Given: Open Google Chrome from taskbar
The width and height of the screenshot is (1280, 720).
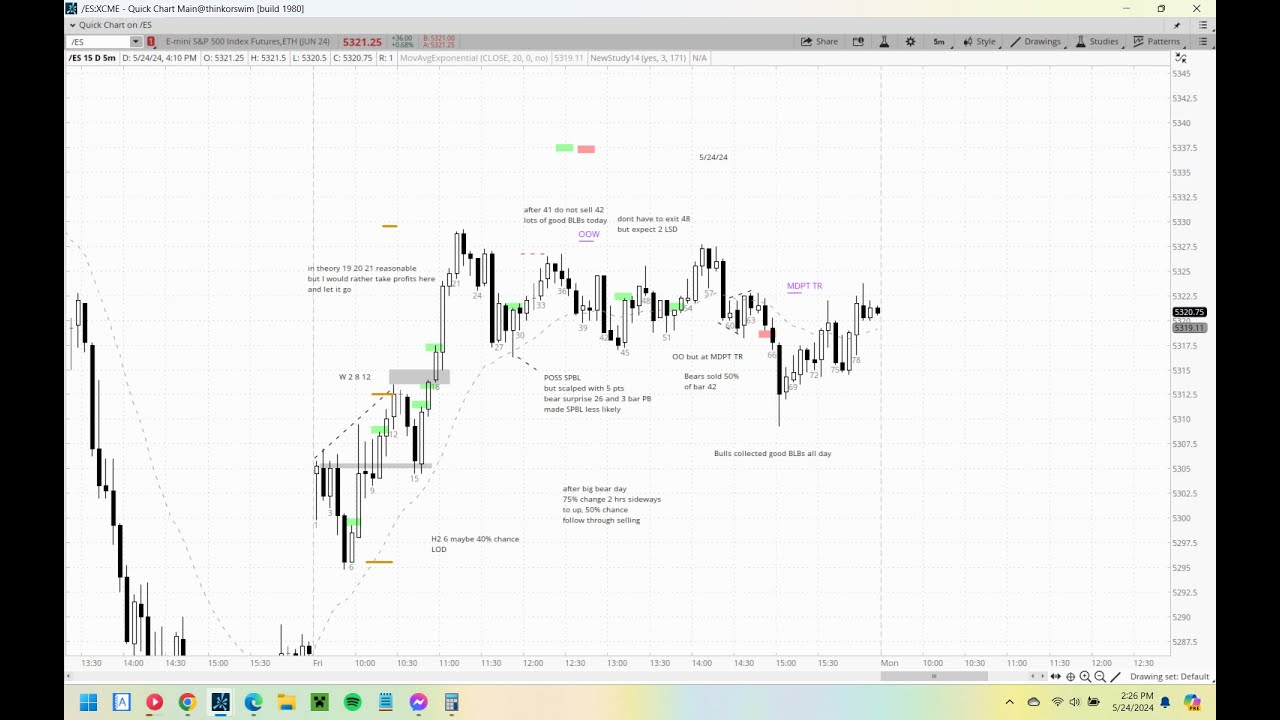Looking at the screenshot, I should tap(187, 702).
